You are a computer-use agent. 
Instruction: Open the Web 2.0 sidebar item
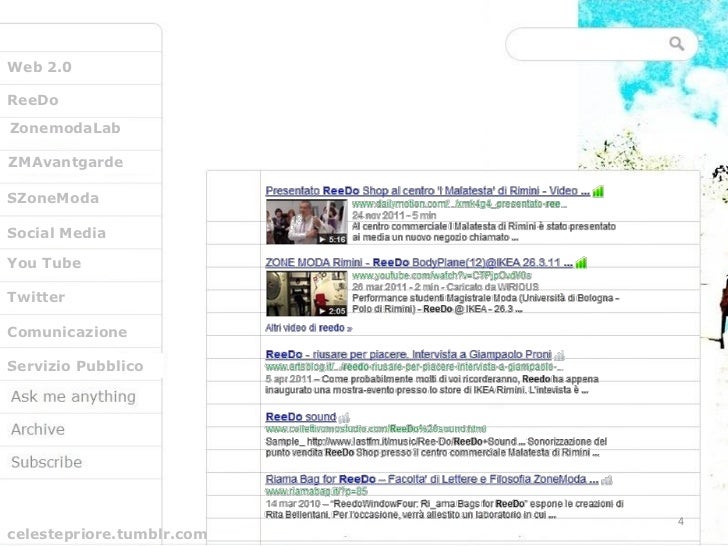[39, 67]
